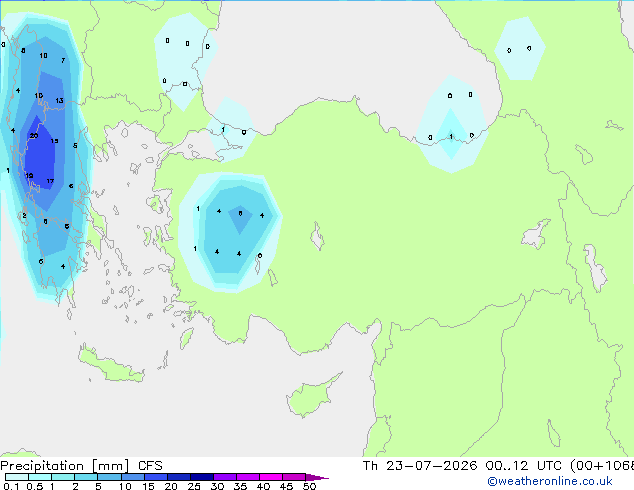Pick the 40–45 mm magenta legend box
This screenshot has height=490, width=634.
click(271, 477)
